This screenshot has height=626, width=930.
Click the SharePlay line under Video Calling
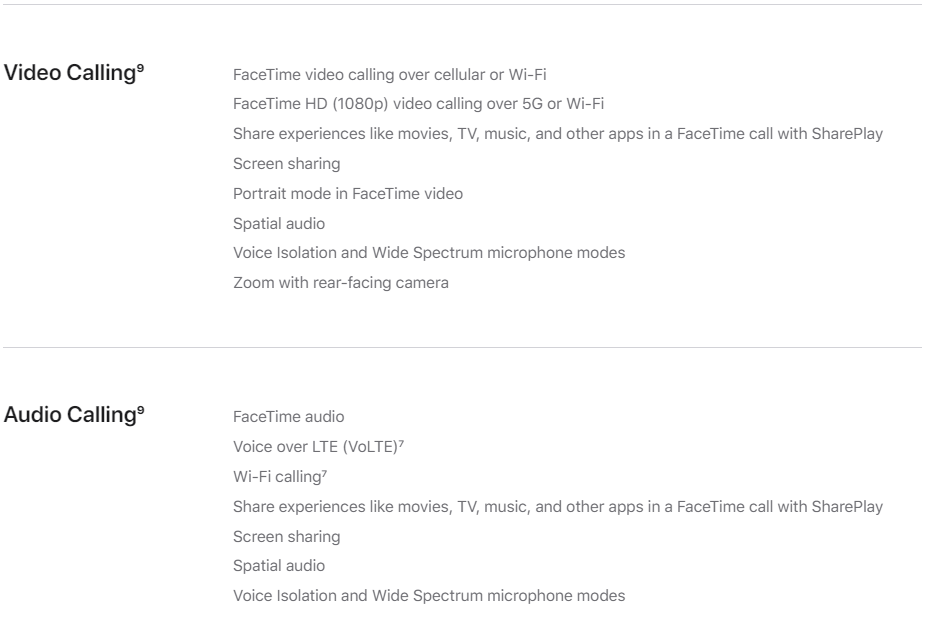[558, 134]
